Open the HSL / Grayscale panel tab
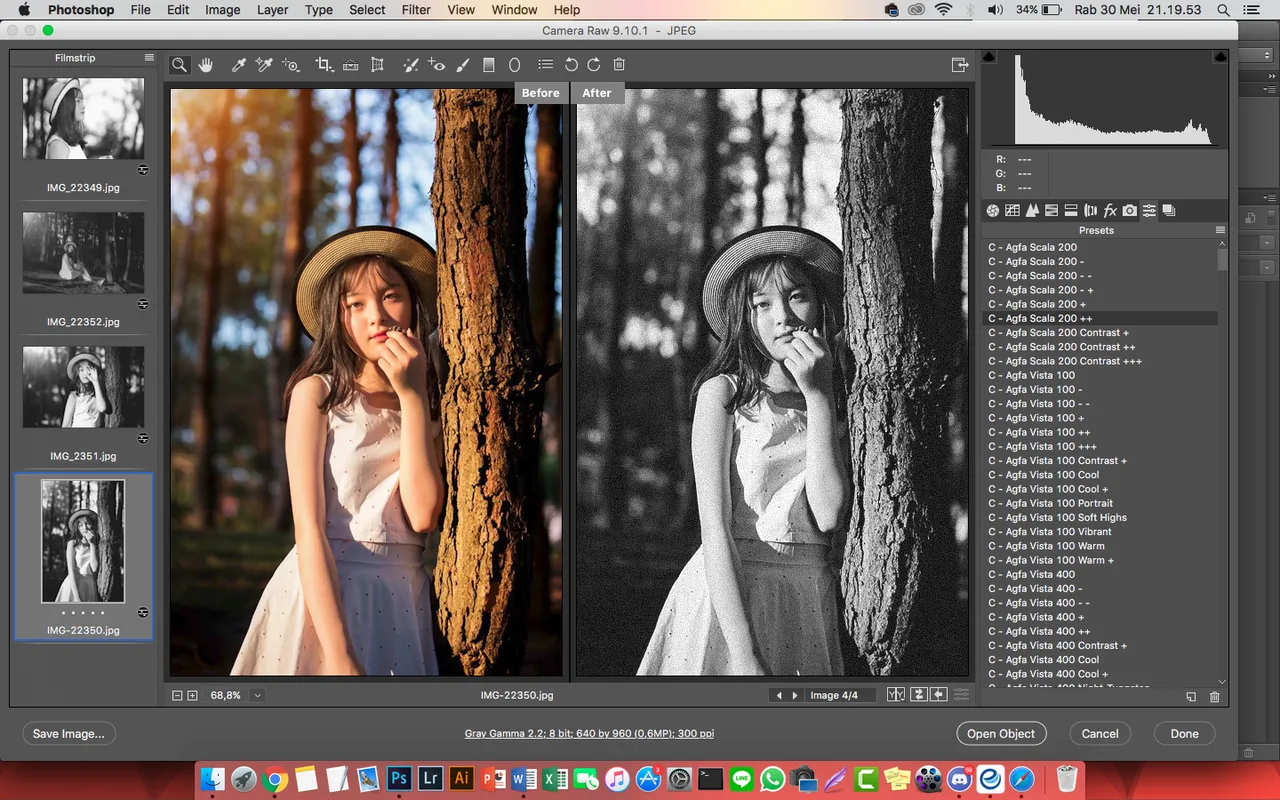The image size is (1280, 800). click(1051, 211)
